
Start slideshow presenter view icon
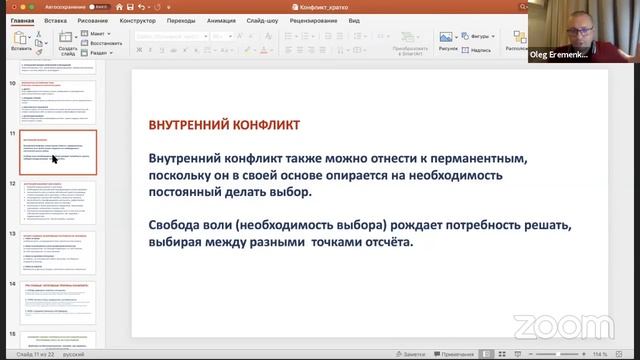(518, 354)
